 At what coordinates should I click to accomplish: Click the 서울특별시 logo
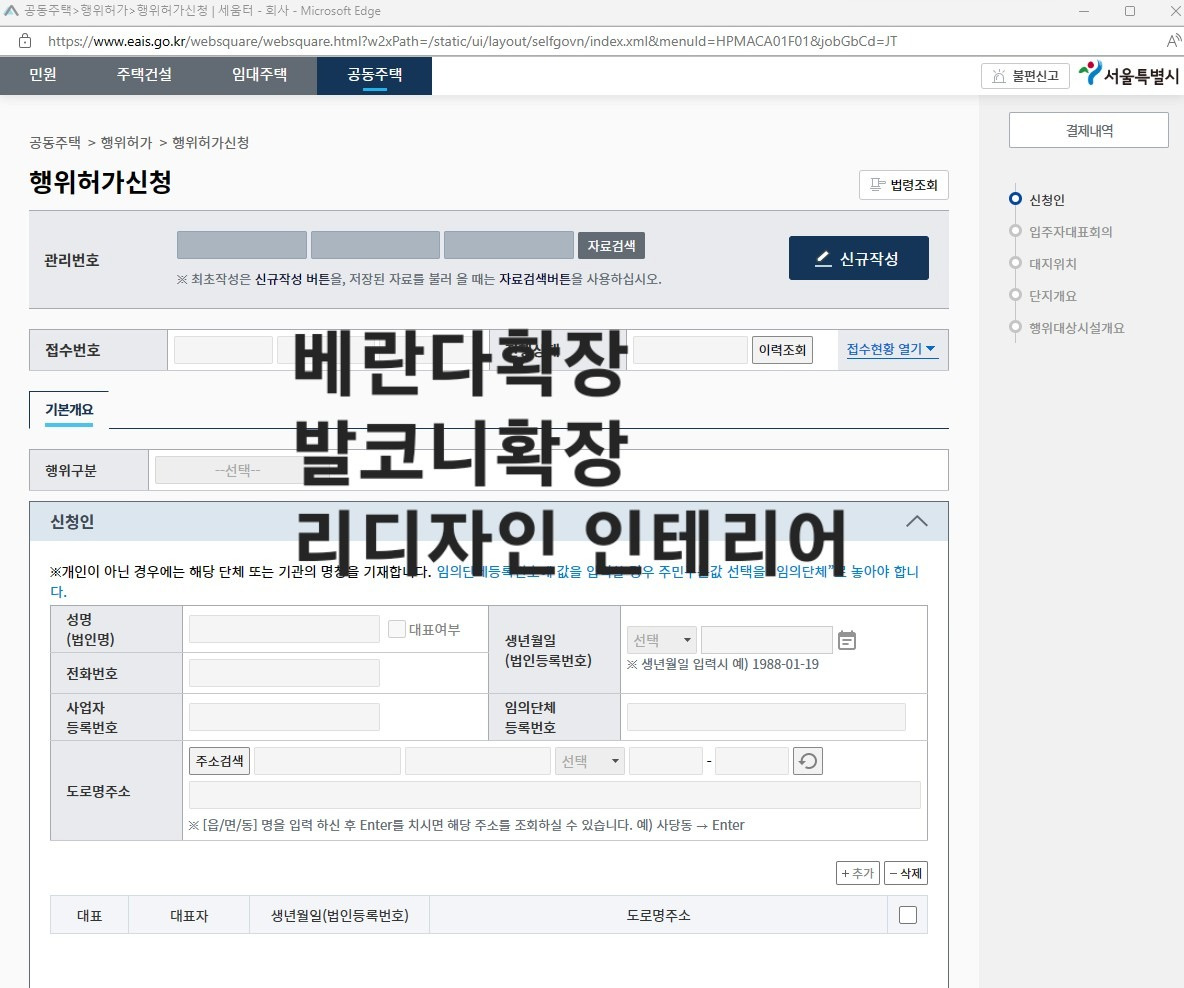[1129, 74]
